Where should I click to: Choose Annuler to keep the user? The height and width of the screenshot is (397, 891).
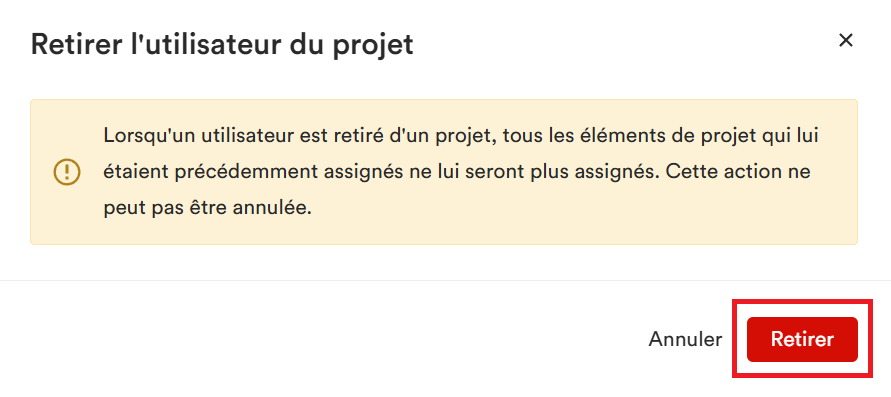685,339
